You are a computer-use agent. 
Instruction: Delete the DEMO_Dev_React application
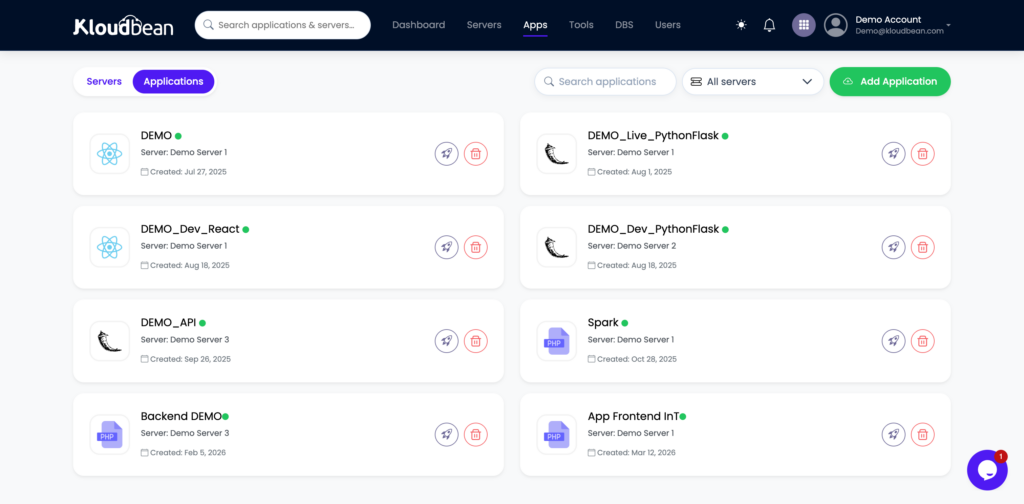pos(476,247)
